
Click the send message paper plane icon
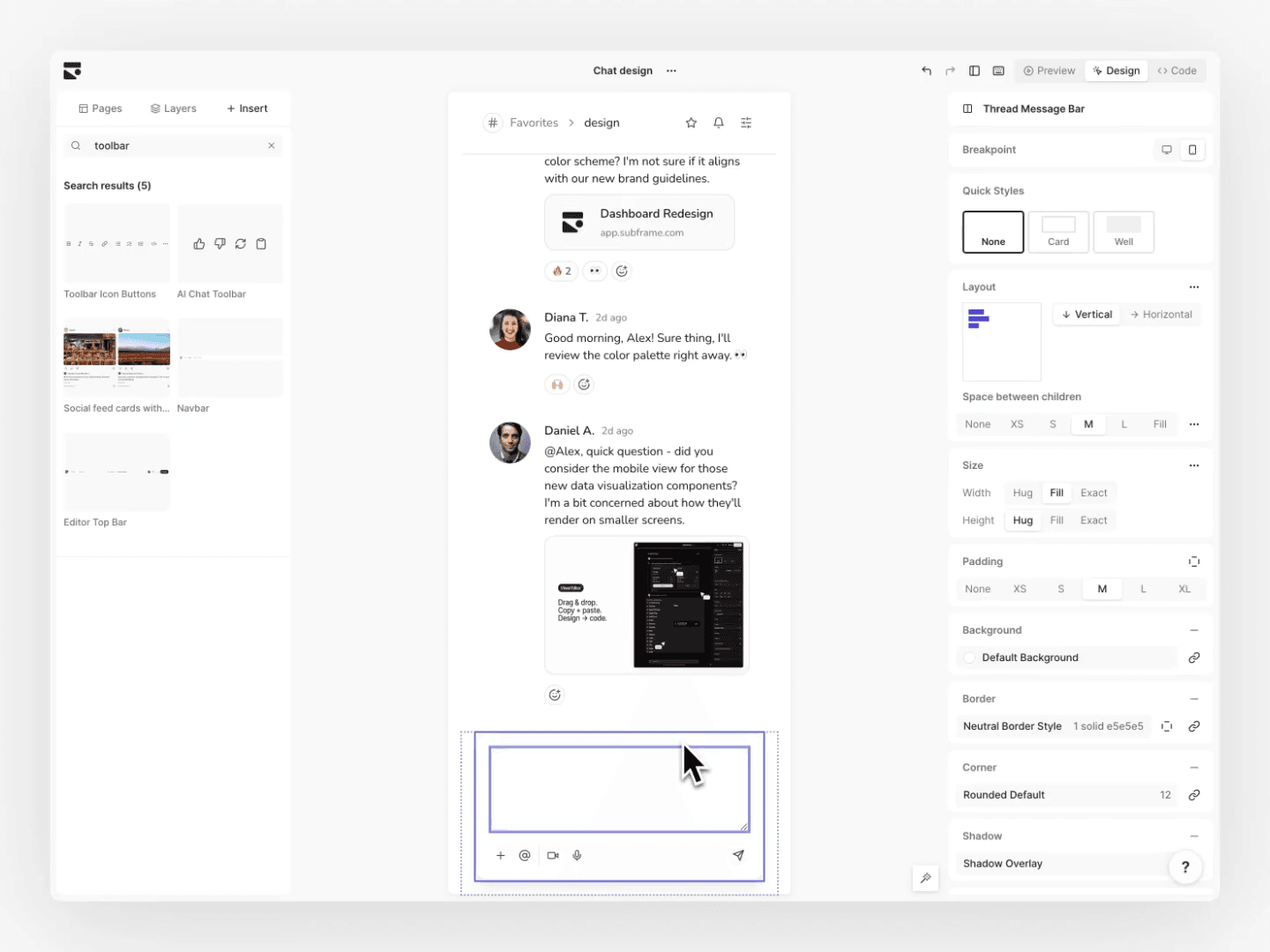(738, 855)
